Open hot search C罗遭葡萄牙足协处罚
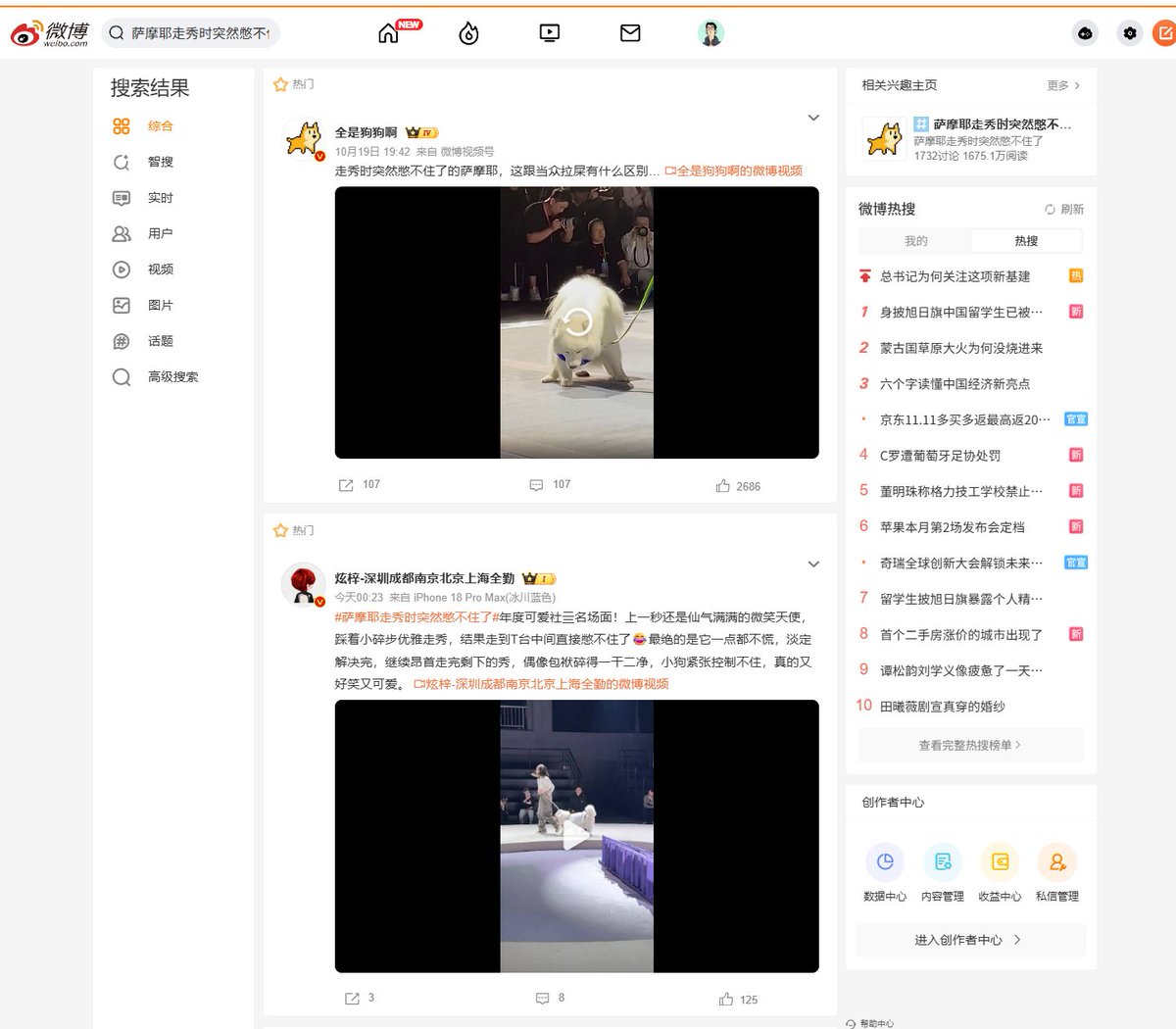 pyautogui.click(x=940, y=456)
